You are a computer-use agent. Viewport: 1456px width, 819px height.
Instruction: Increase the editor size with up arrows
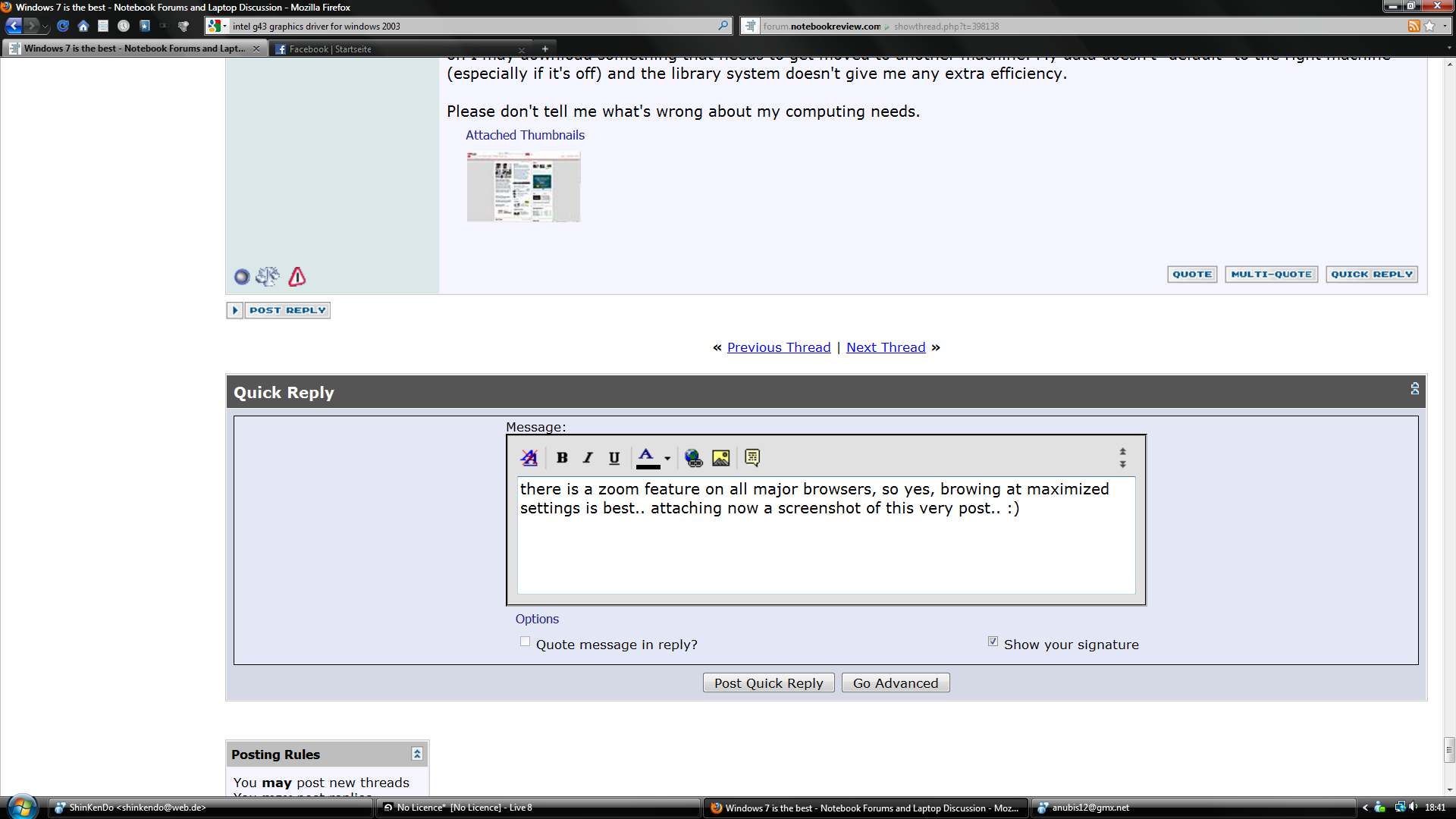1122,451
